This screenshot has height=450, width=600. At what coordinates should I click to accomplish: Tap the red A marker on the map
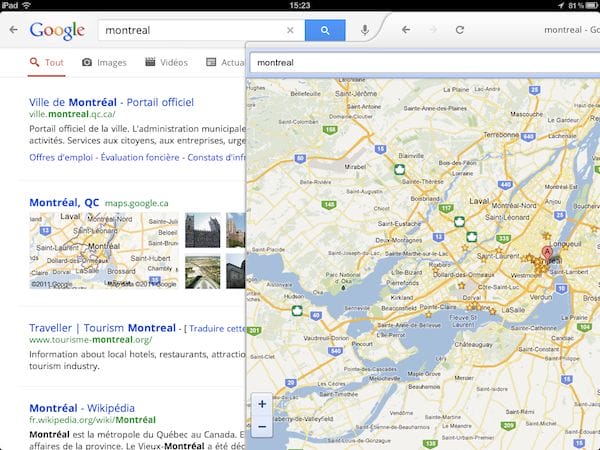click(547, 253)
